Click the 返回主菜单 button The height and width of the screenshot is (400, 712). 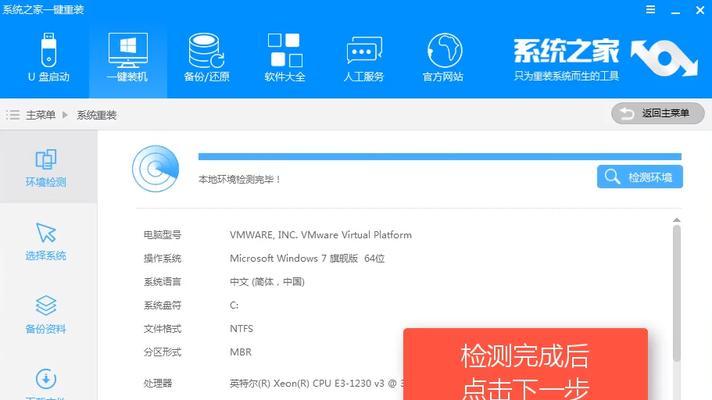point(658,113)
